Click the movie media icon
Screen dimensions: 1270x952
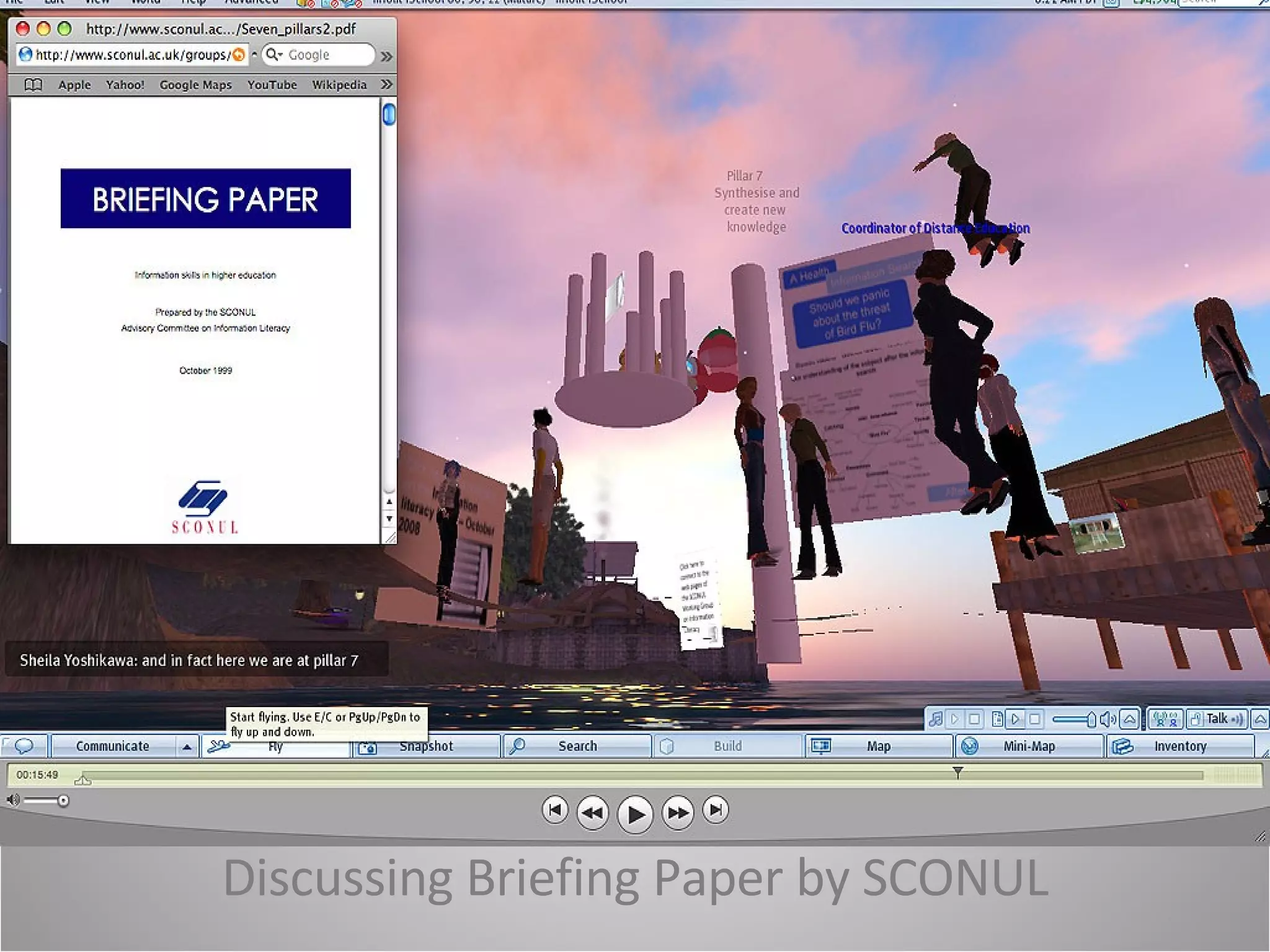pyautogui.click(x=997, y=719)
